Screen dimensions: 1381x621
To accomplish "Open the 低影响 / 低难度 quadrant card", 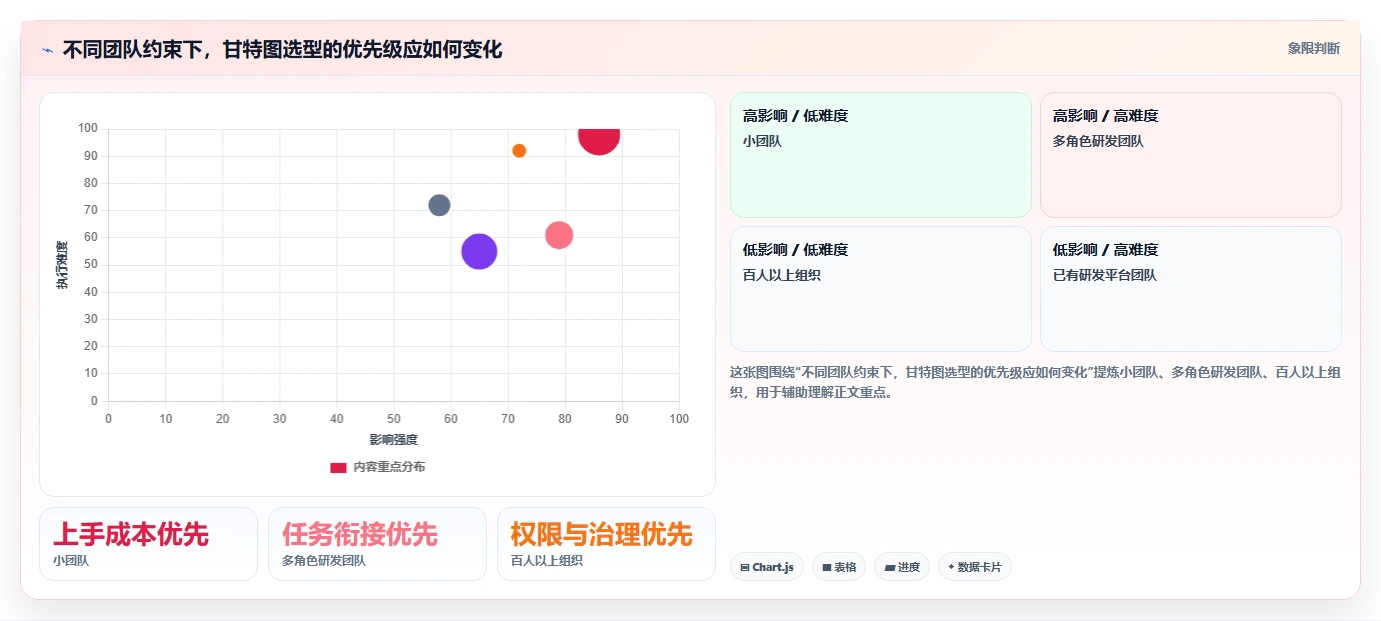I will pyautogui.click(x=880, y=289).
